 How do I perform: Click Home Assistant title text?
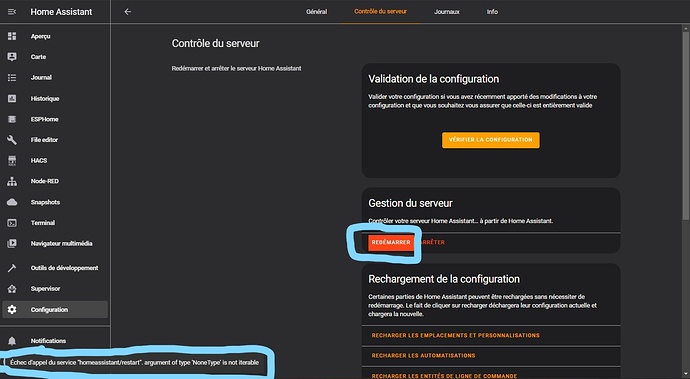point(61,12)
